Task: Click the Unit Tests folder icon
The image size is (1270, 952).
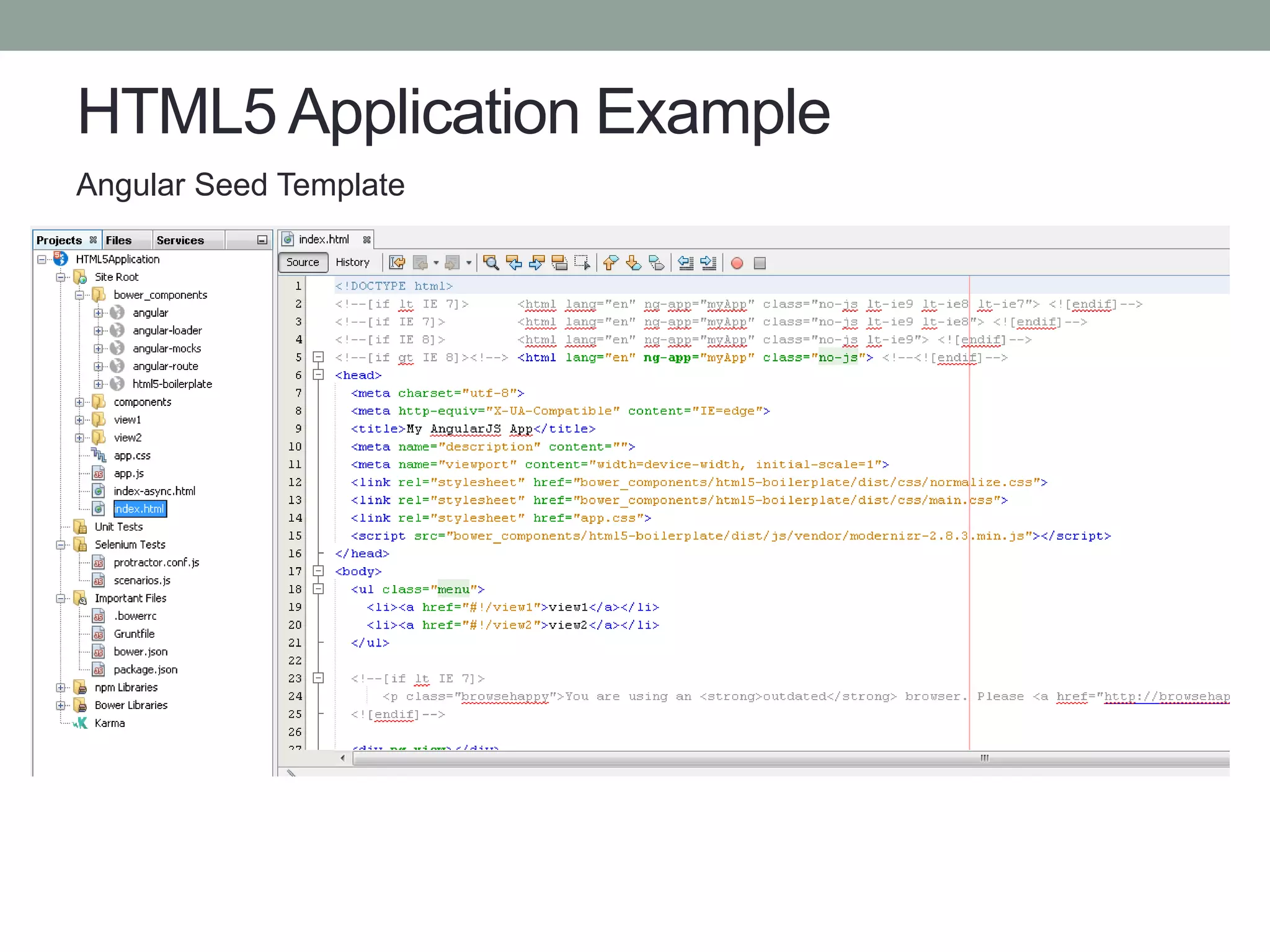Action: (x=80, y=526)
